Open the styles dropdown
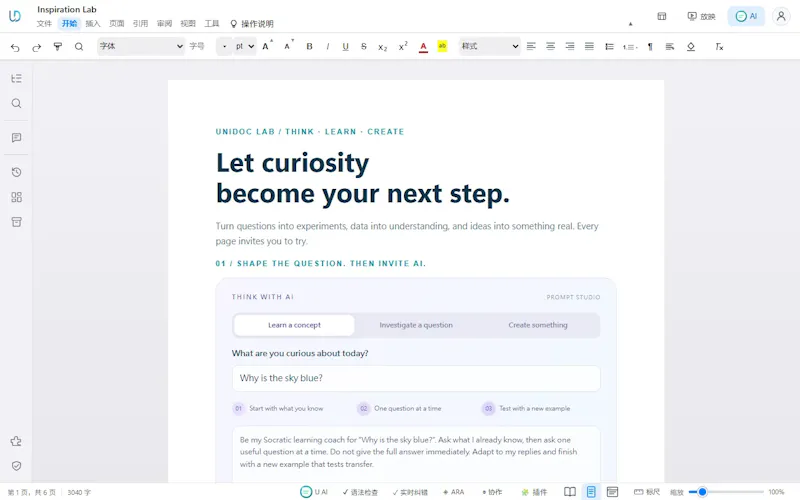Image resolution: width=800 pixels, height=500 pixels. coord(489,46)
